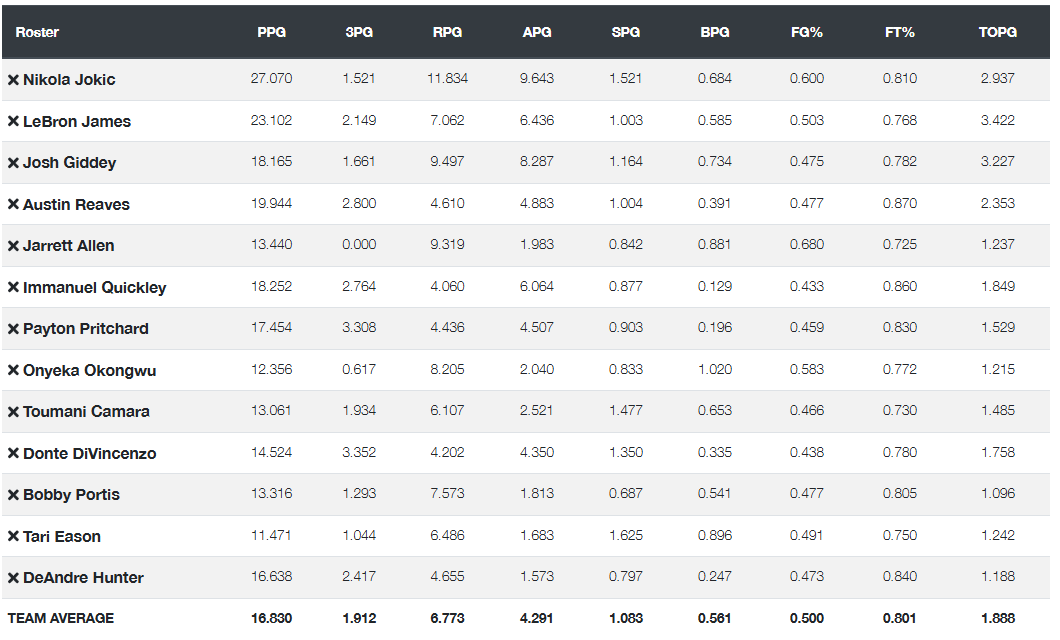Click the Roster column header

point(37,32)
